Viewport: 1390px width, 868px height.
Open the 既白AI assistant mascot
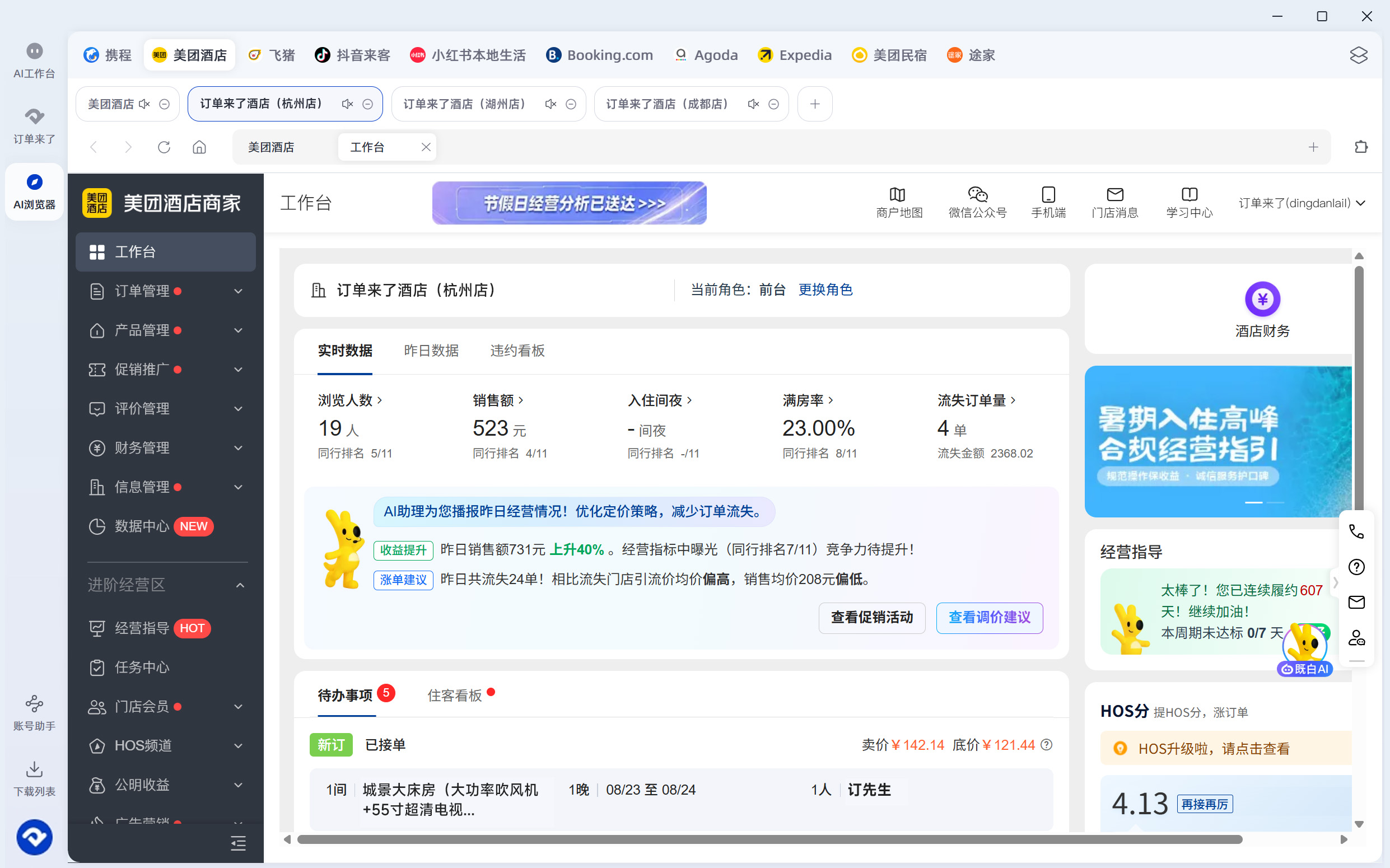(x=1304, y=650)
